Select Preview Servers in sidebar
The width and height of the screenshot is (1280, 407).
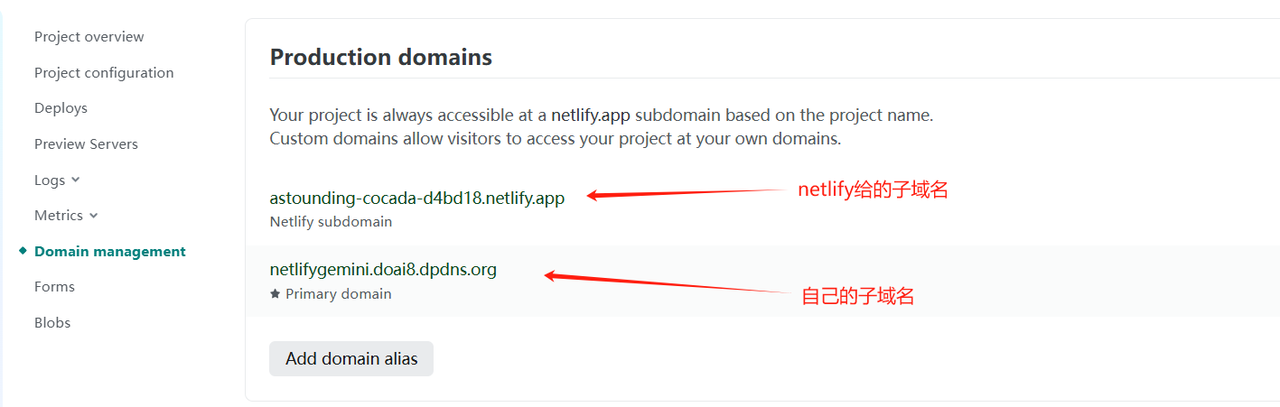(x=86, y=144)
